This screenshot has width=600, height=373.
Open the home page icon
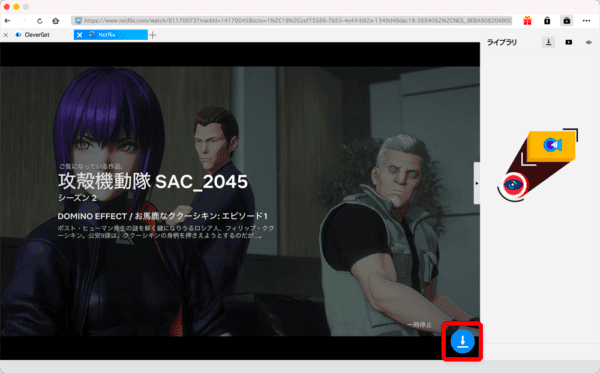pos(55,21)
